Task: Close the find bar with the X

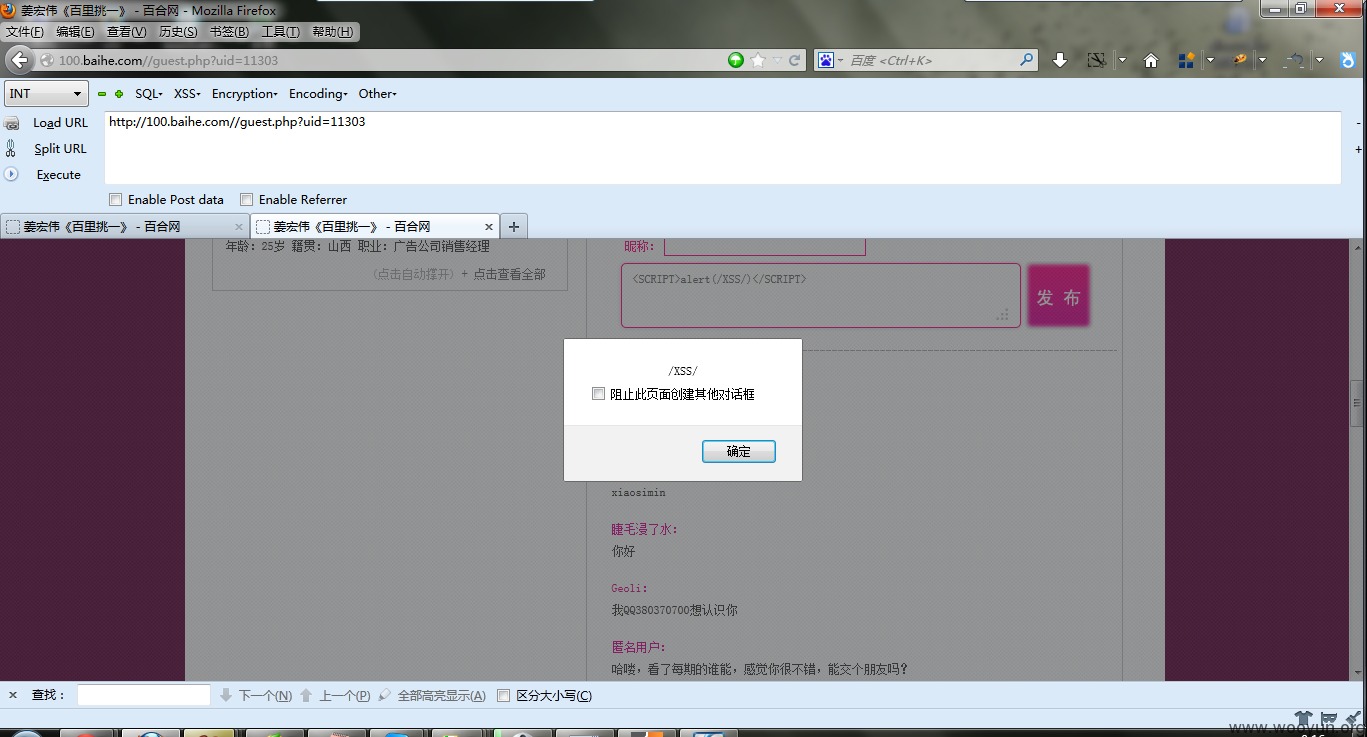Action: pyautogui.click(x=13, y=695)
